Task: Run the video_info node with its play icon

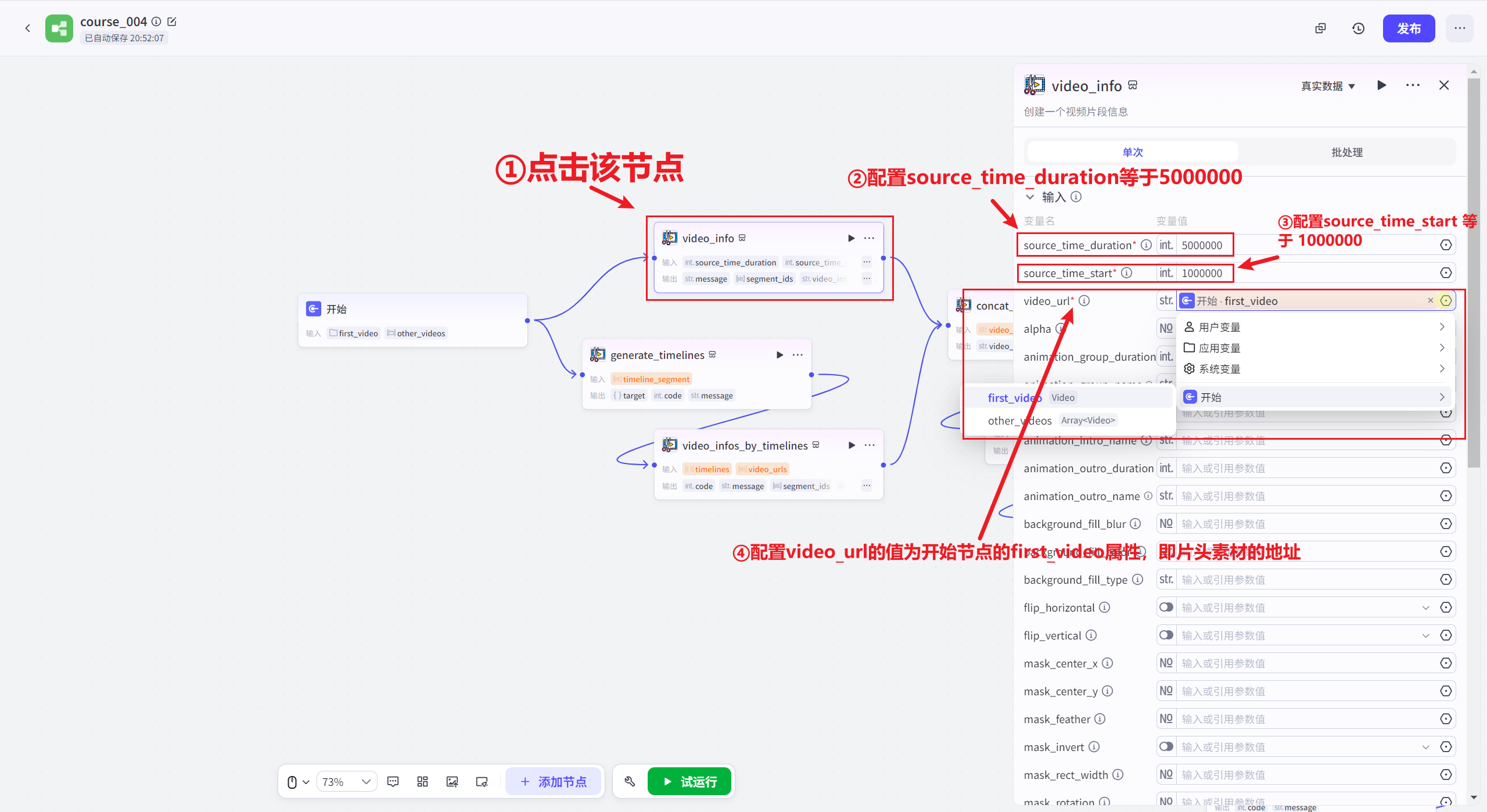Action: 851,238
